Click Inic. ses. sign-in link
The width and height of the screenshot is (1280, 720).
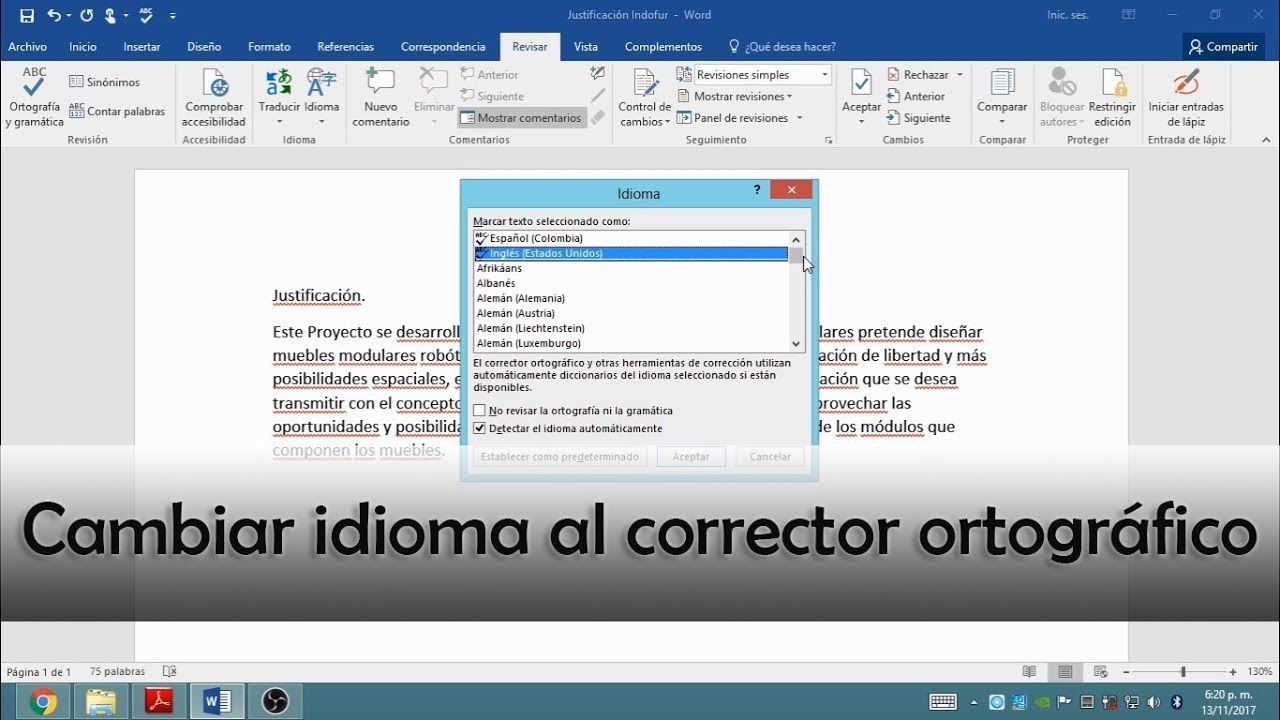click(1069, 15)
